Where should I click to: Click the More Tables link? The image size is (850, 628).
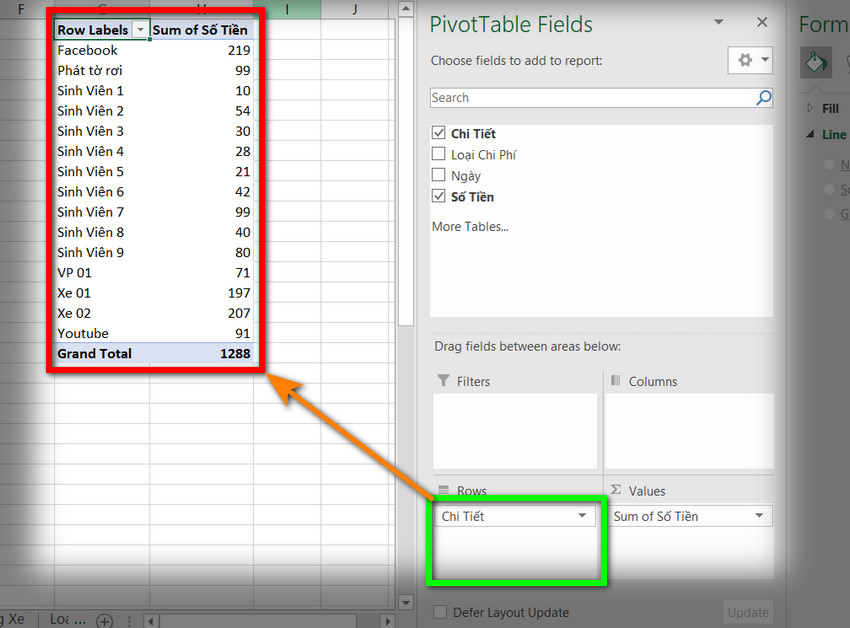[x=470, y=227]
